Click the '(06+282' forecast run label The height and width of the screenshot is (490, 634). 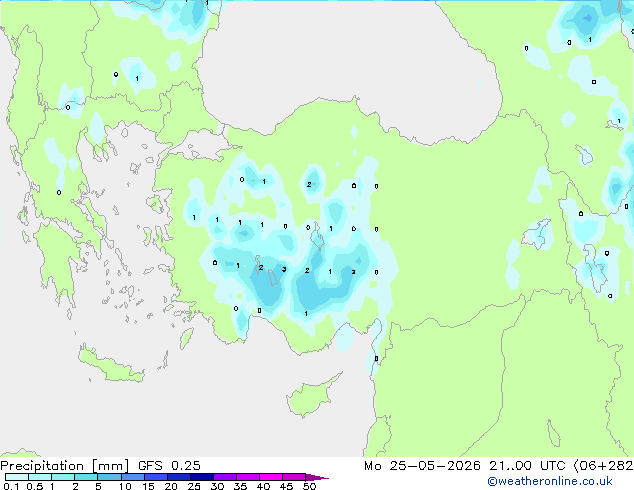603,466
